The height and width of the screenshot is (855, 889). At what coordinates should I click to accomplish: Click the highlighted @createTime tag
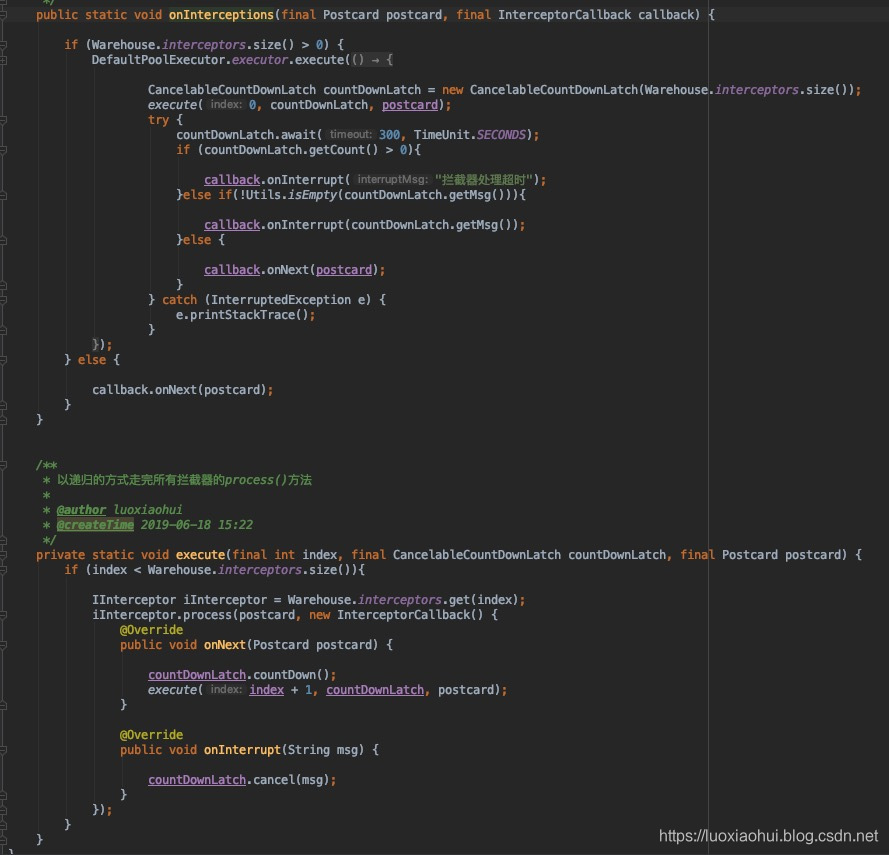pyautogui.click(x=95, y=525)
